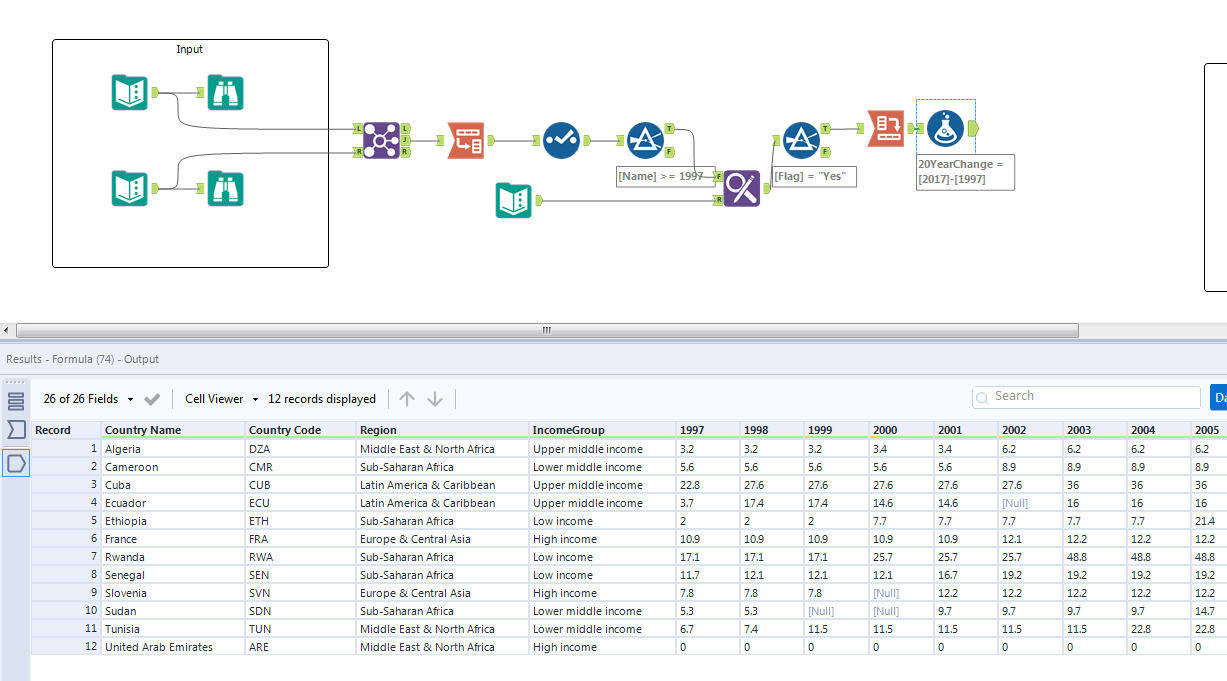Select the blue checkmark cleansing tool
The height and width of the screenshot is (681, 1227).
[561, 140]
